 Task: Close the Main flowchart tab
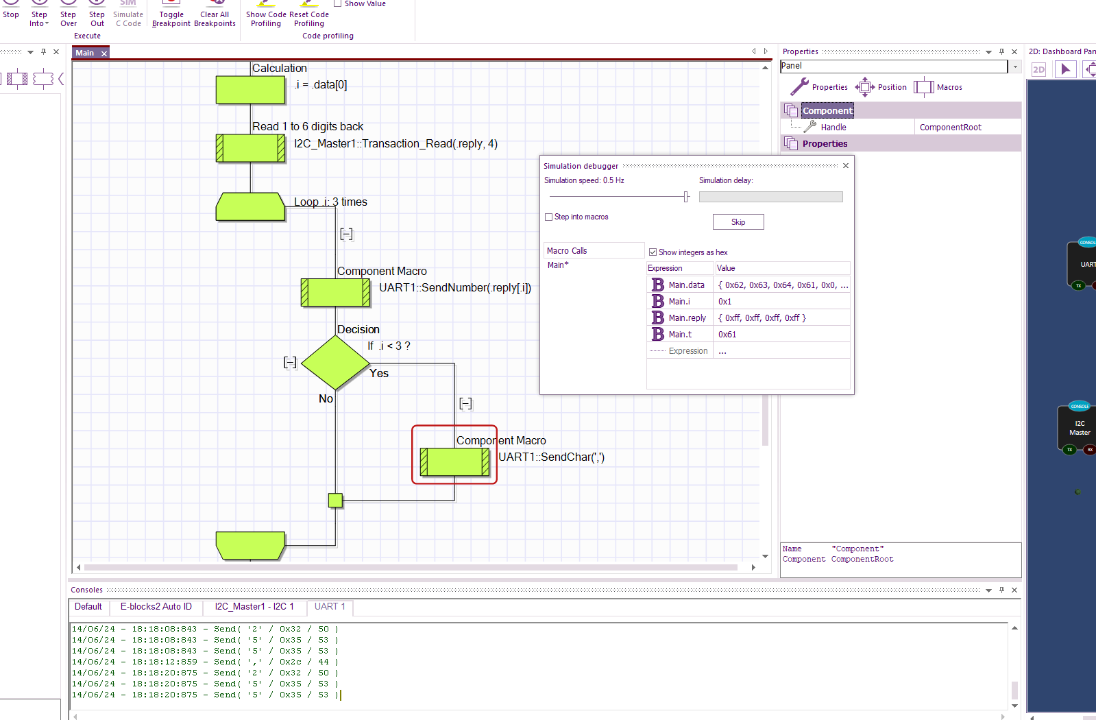[104, 53]
